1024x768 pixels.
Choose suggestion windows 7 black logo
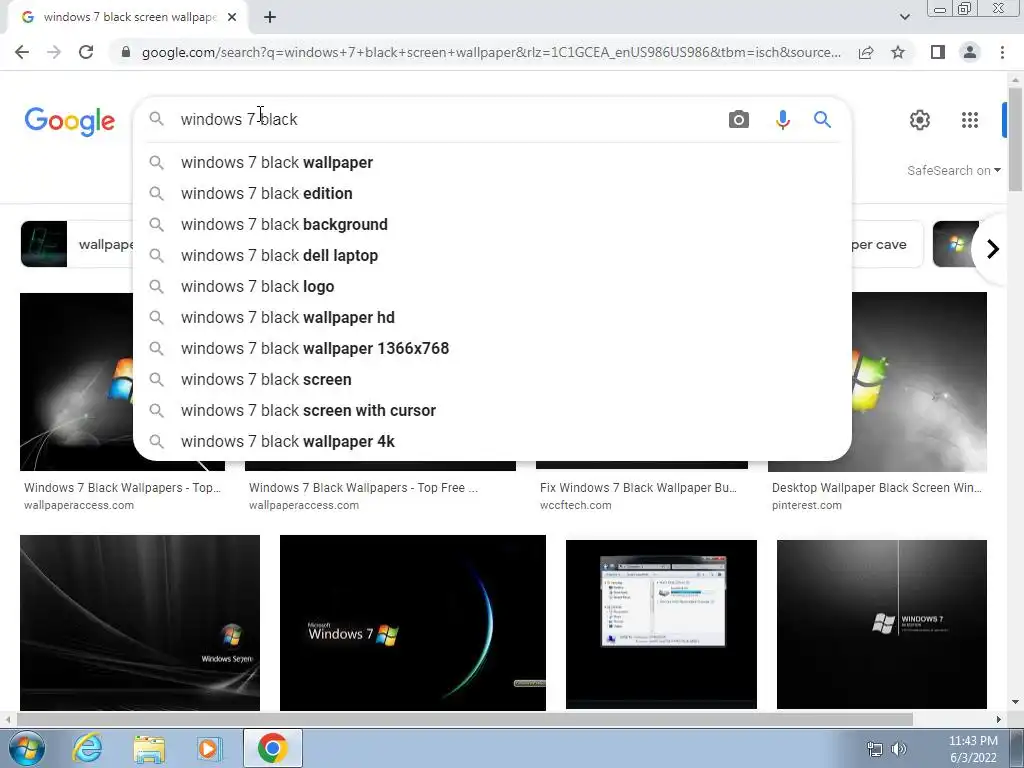[x=492, y=287]
